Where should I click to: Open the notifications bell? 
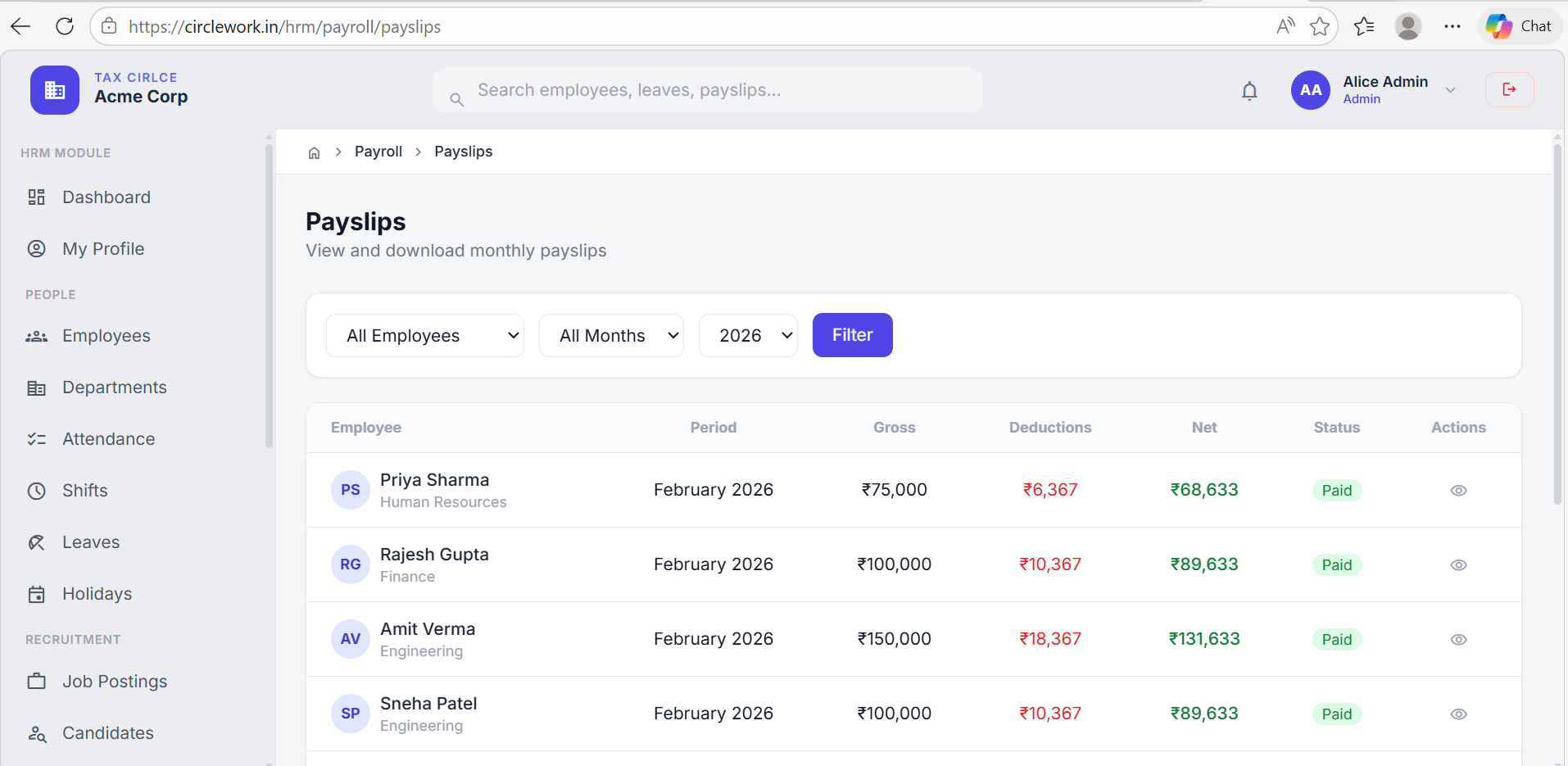1249,90
